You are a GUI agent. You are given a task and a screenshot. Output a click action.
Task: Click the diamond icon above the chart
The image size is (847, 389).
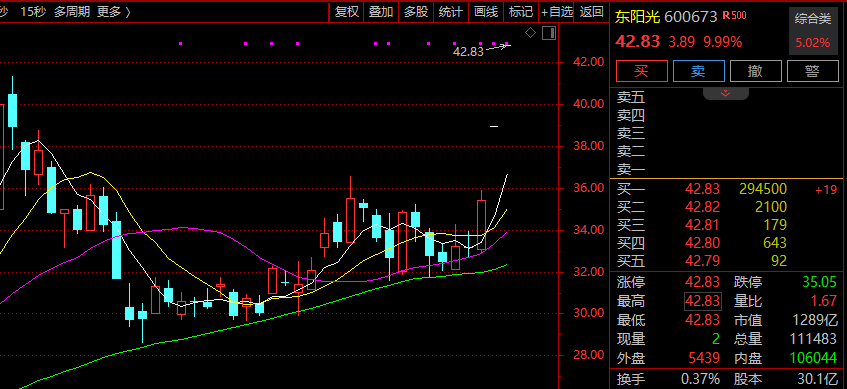530,33
